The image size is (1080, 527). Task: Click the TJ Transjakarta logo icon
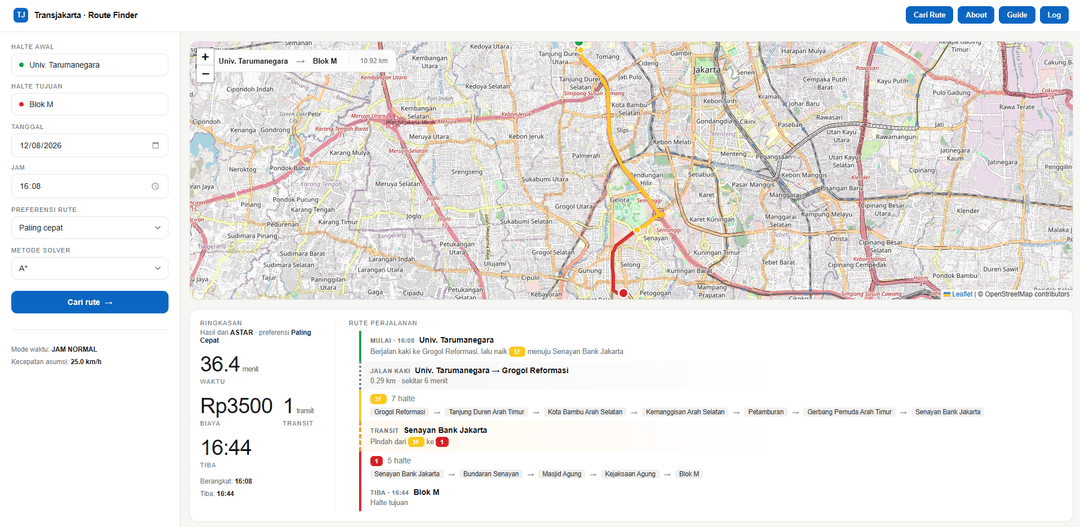(x=21, y=14)
